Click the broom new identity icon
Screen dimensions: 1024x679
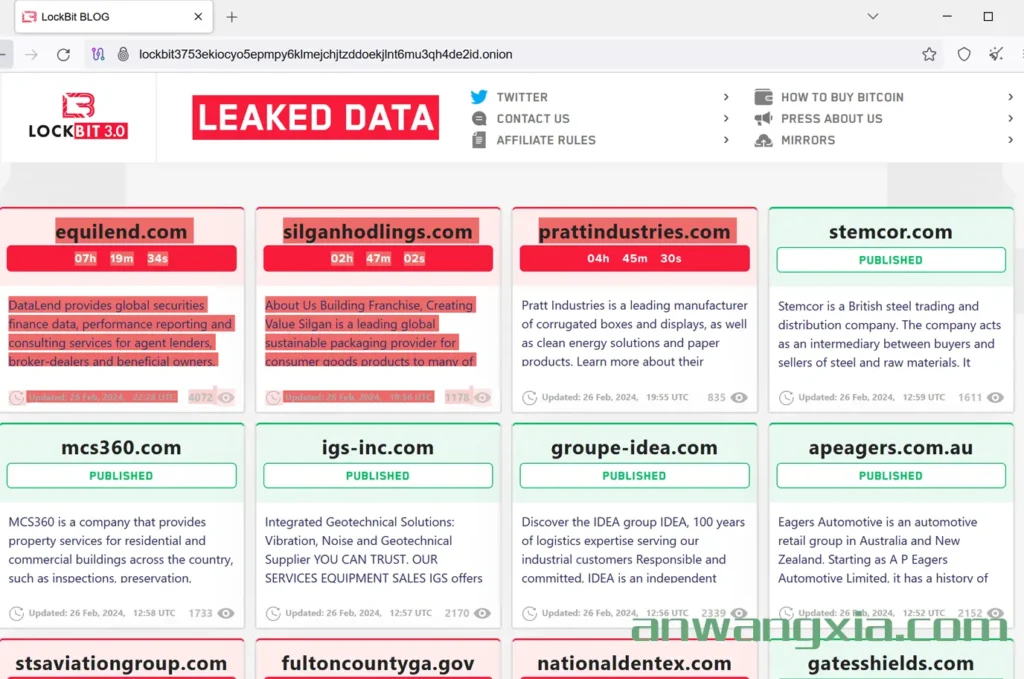pyautogui.click(x=996, y=54)
